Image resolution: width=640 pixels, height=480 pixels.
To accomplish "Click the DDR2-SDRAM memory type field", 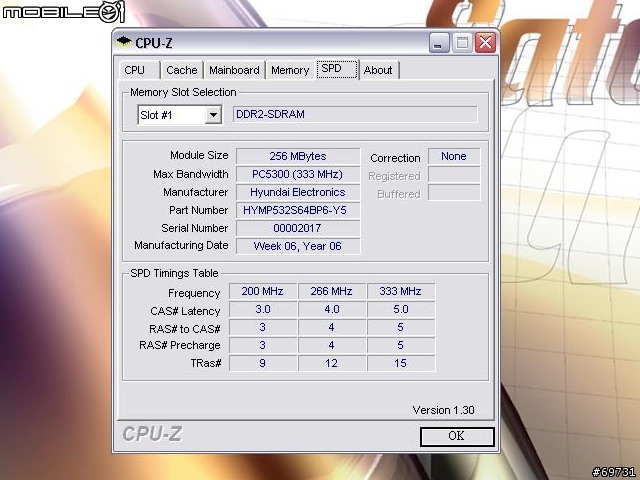I will coord(355,114).
